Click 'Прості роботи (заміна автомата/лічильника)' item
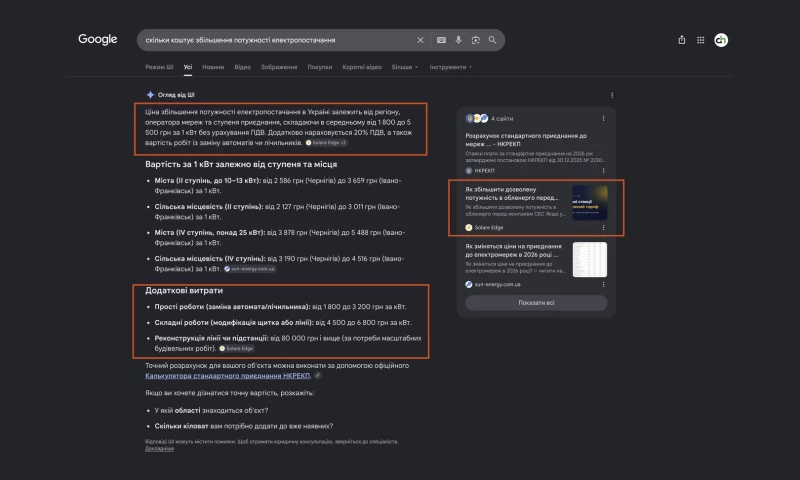This screenshot has width=800, height=480. coord(281,307)
